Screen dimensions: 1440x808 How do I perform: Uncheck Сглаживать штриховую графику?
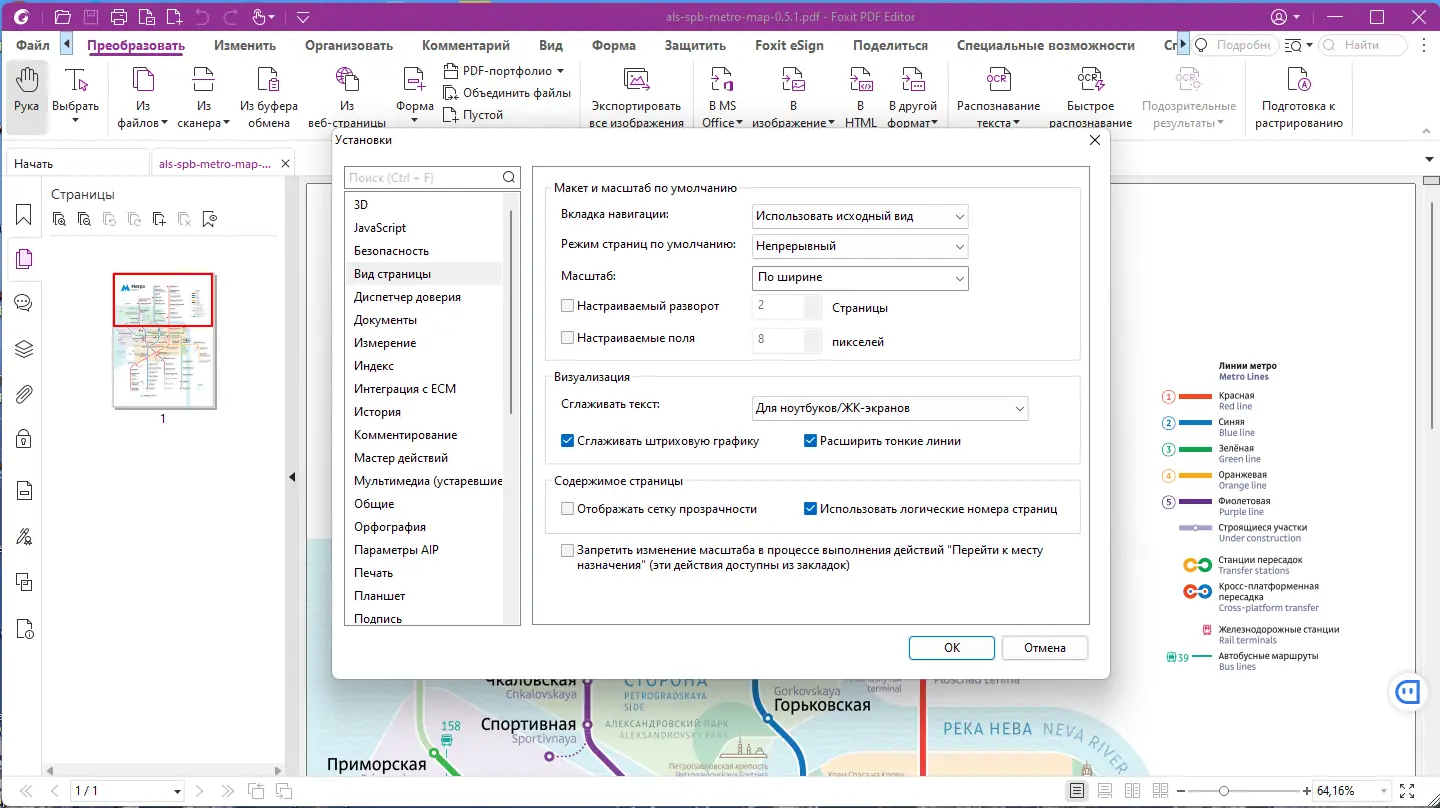pos(567,441)
